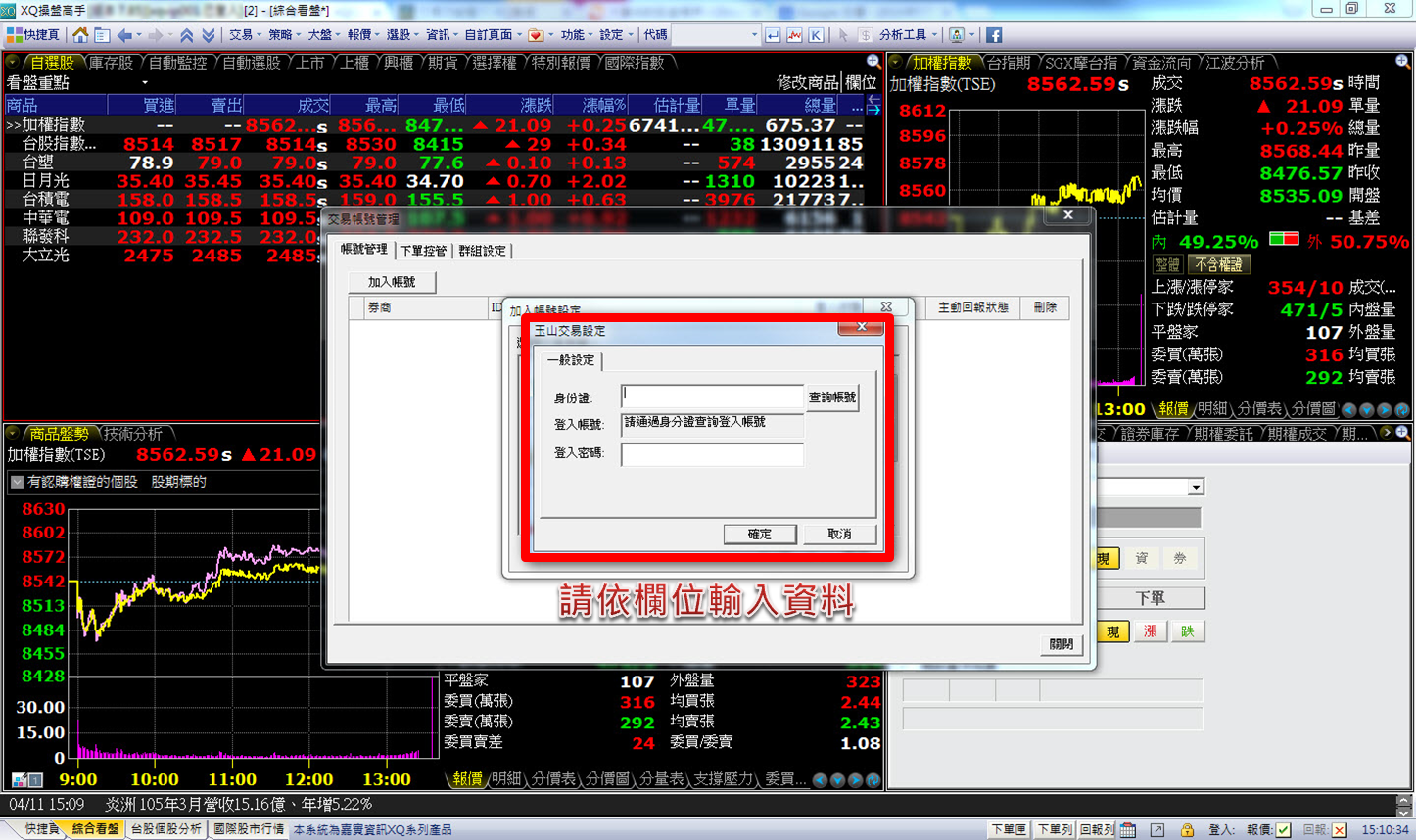
Task: Click the 登入密碼 input field
Action: pyautogui.click(x=712, y=454)
